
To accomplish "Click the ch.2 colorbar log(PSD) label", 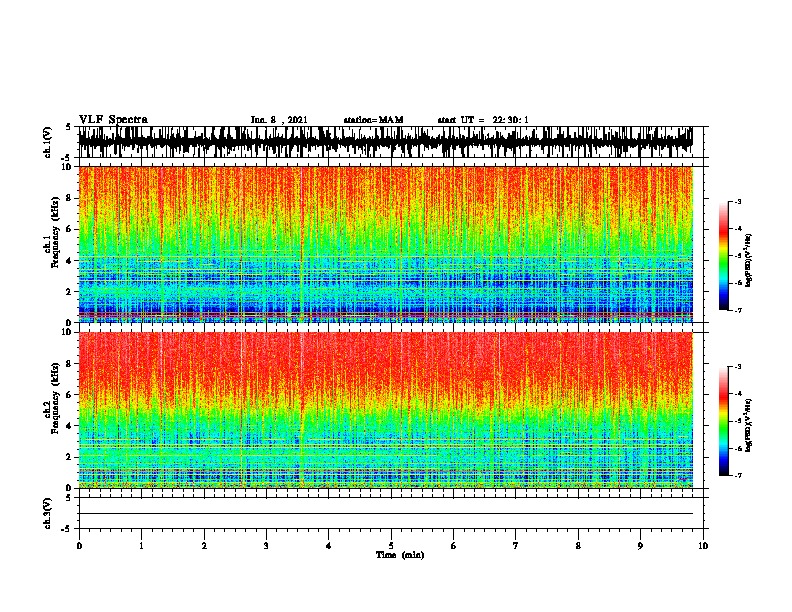I will tap(749, 425).
